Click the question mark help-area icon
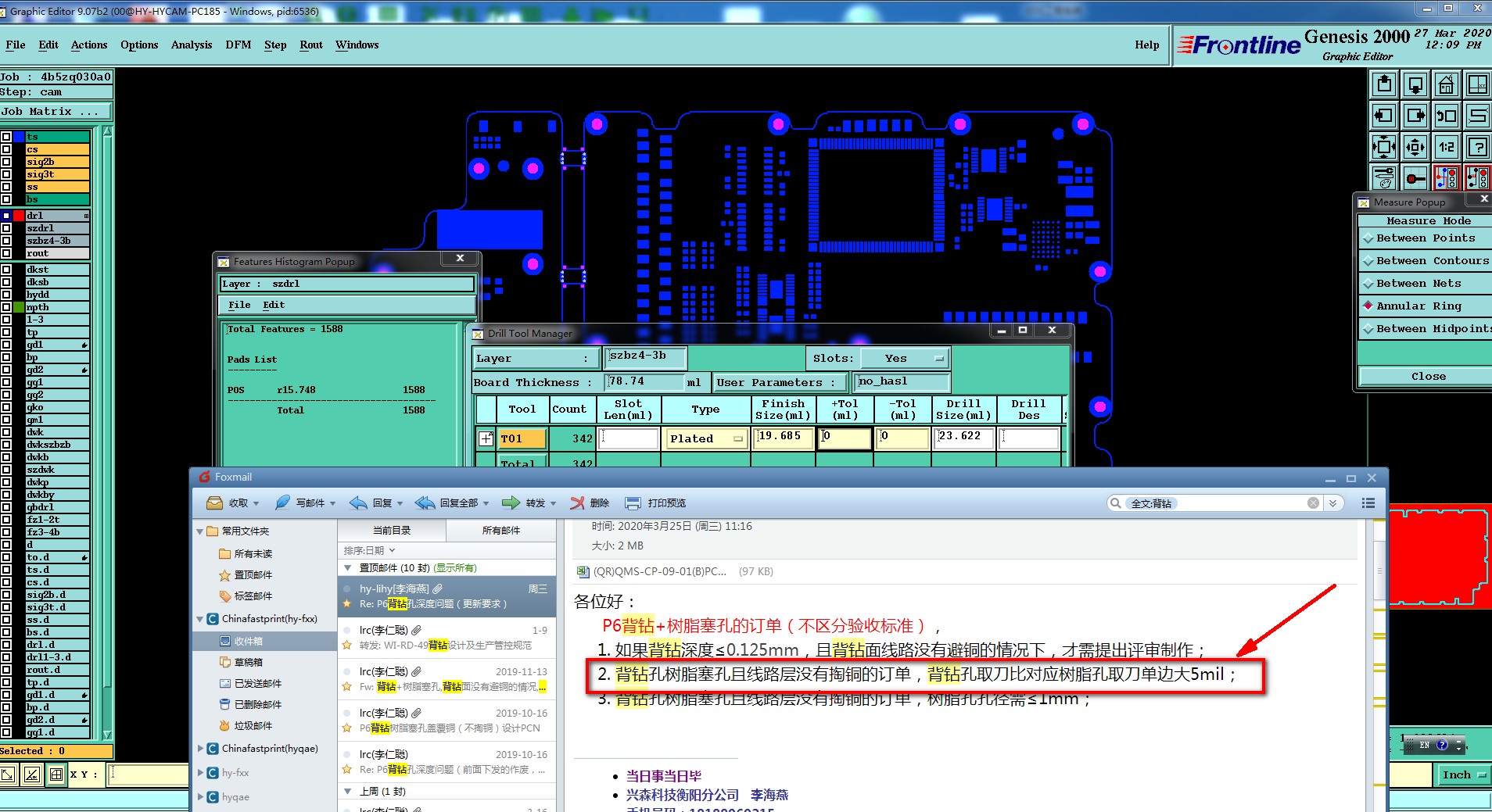This screenshot has width=1492, height=812. (x=1477, y=147)
